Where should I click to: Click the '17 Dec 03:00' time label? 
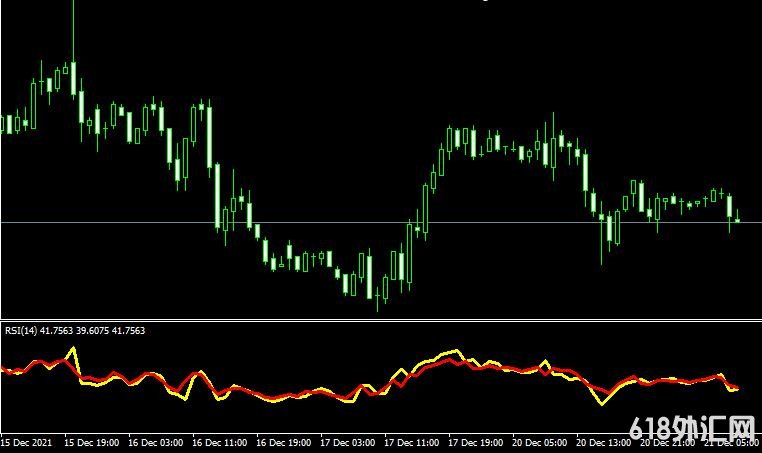[x=347, y=443]
